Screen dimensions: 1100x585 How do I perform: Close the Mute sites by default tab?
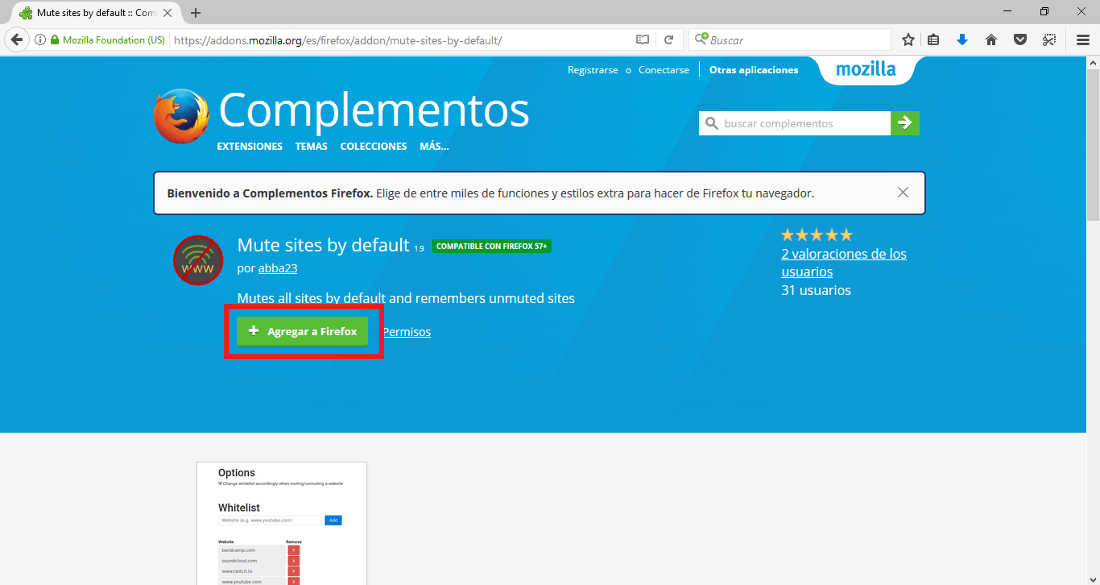[167, 13]
